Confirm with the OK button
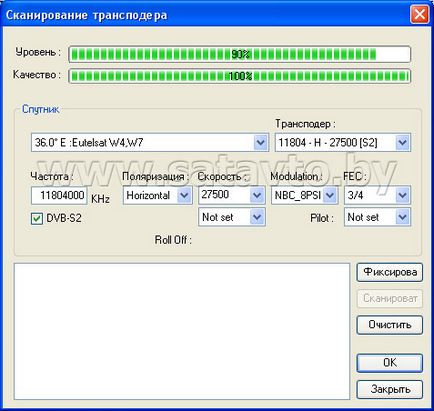Image resolution: width=434 pixels, height=411 pixels. pyautogui.click(x=390, y=363)
